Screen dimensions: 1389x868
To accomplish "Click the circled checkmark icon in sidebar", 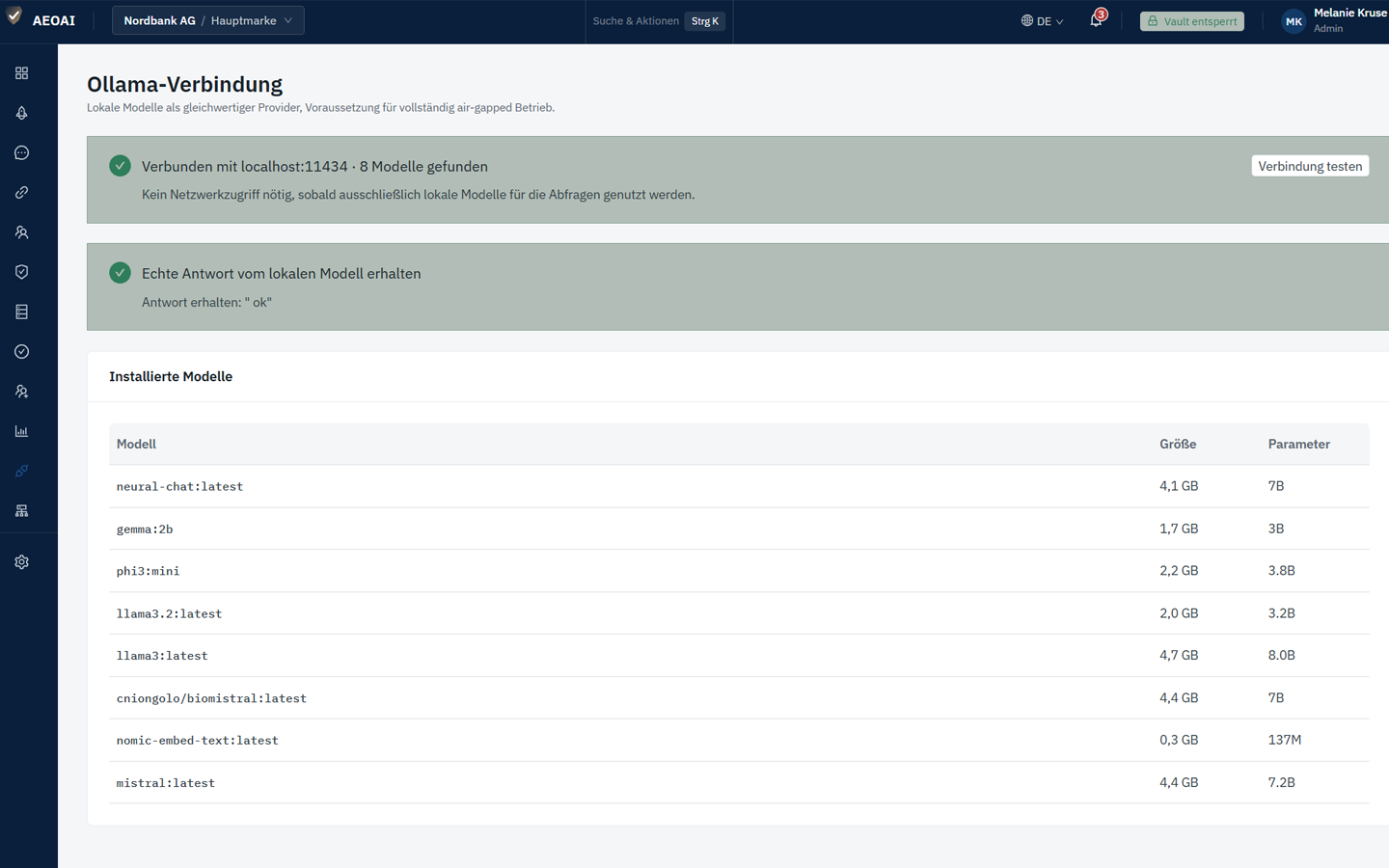I will [21, 352].
